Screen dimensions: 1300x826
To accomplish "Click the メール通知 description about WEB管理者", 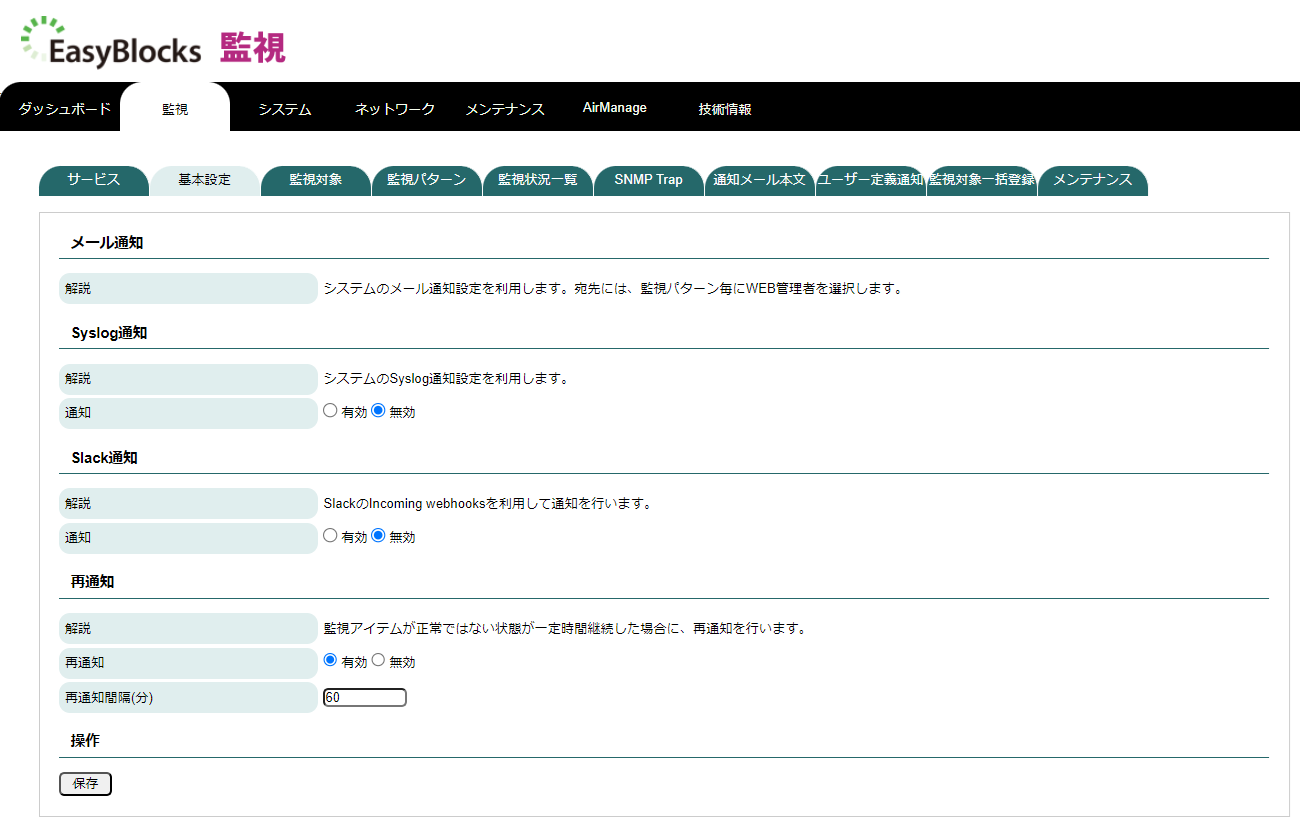I will [x=613, y=289].
